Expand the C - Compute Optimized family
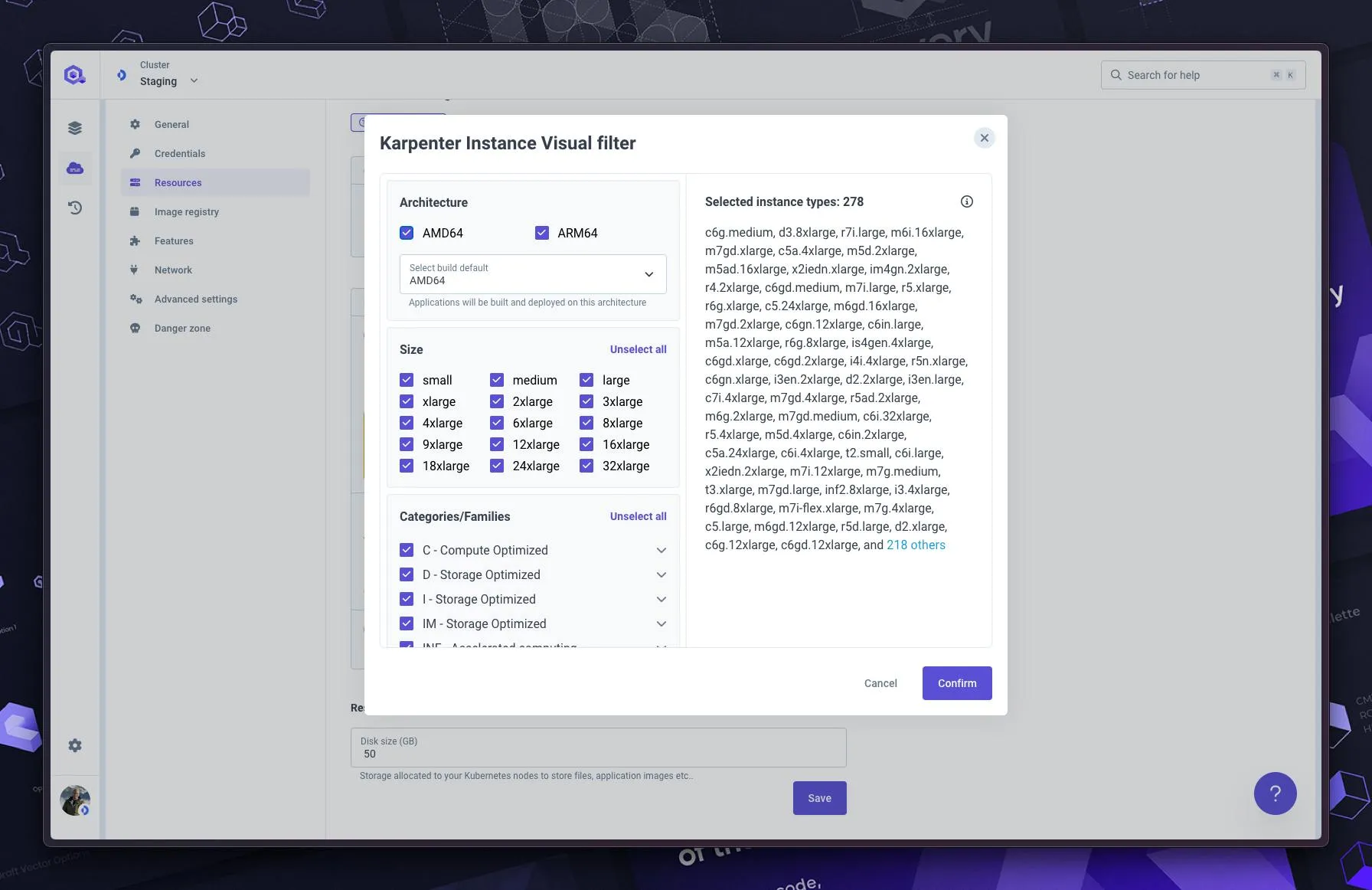 661,550
